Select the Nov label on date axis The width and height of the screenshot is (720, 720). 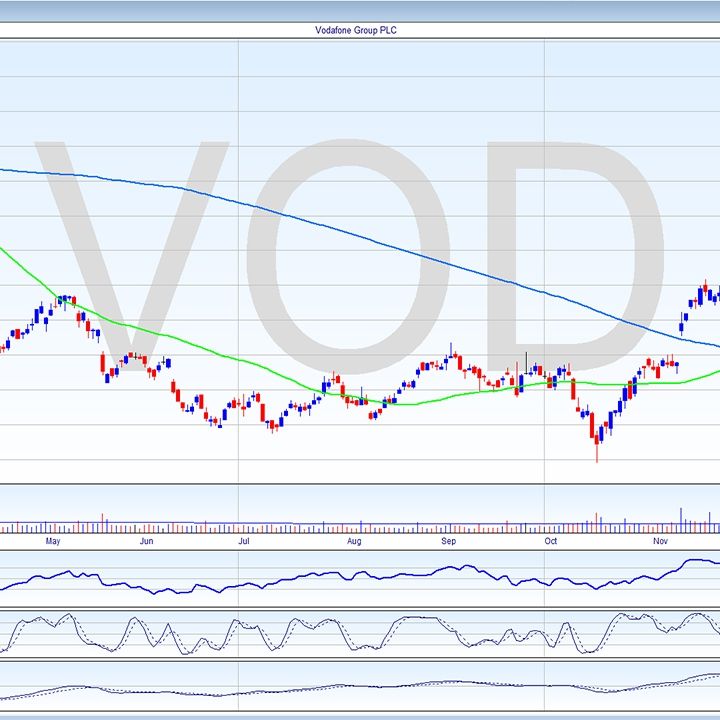[x=660, y=541]
